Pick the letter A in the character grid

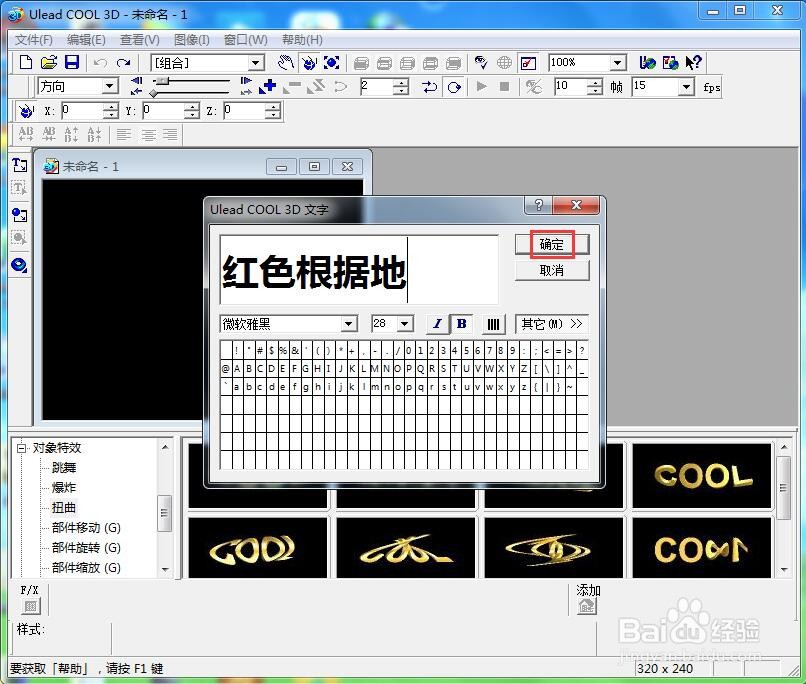237,368
